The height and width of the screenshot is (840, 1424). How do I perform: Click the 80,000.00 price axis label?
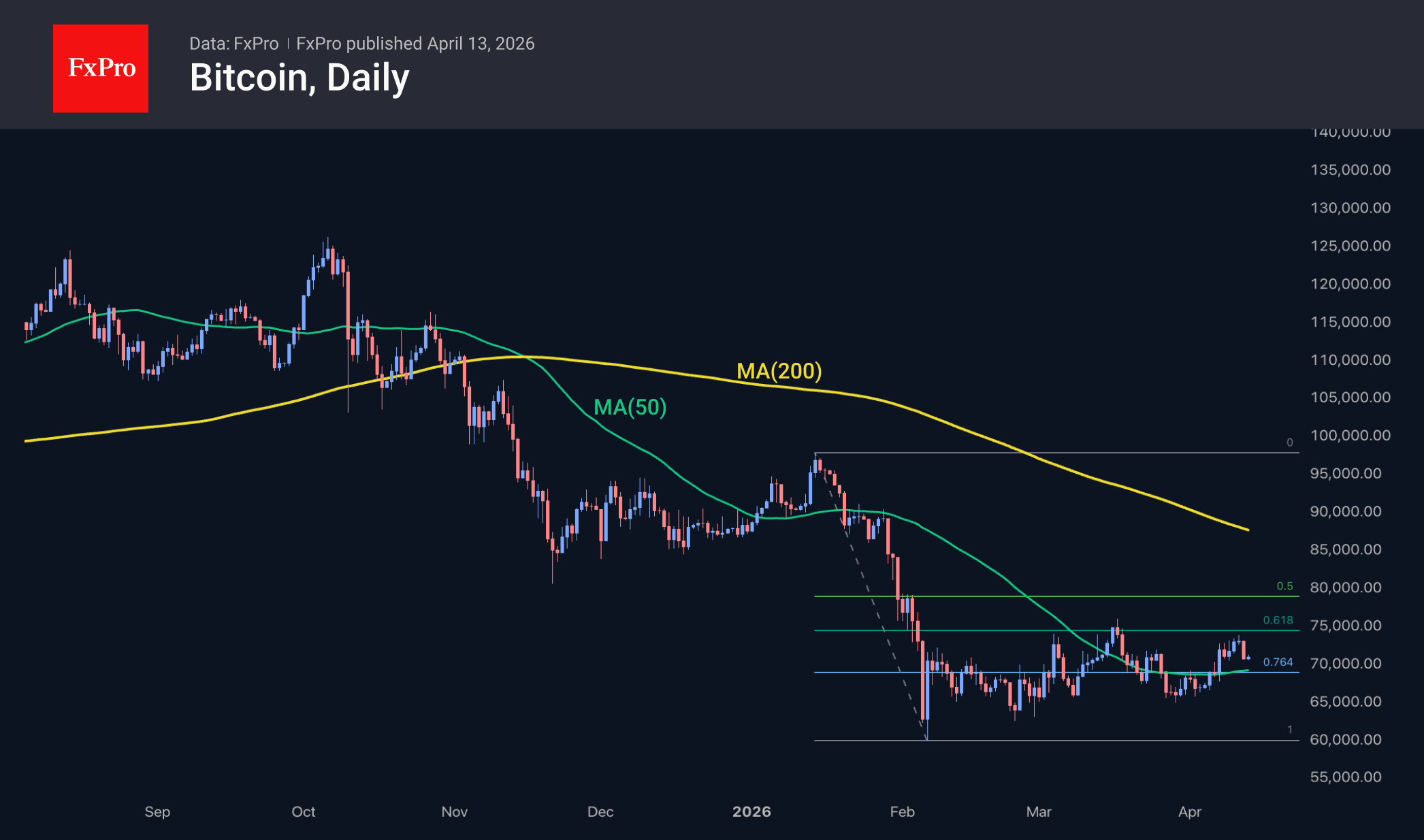click(x=1345, y=587)
